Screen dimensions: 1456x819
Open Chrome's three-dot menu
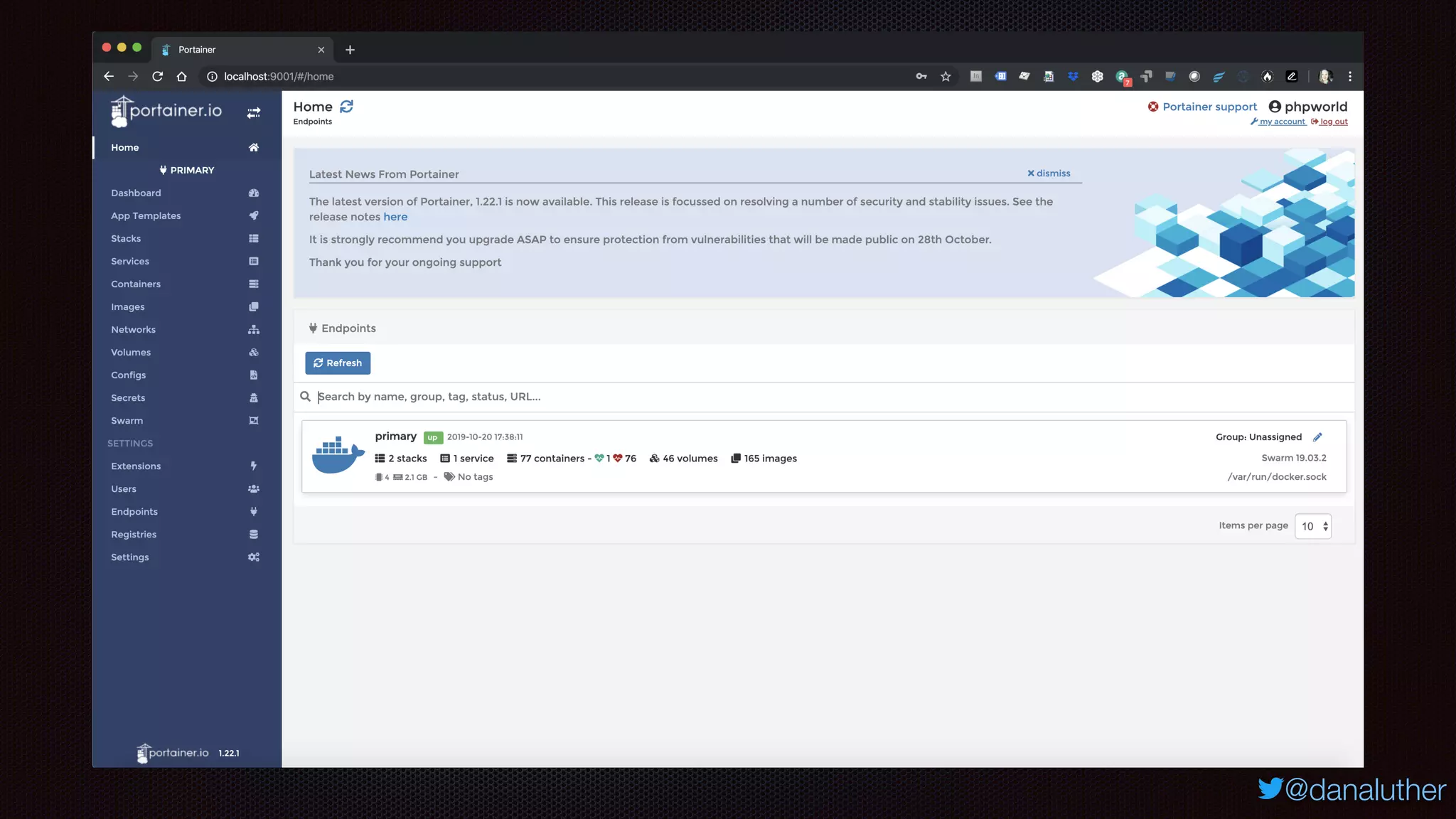1350,77
